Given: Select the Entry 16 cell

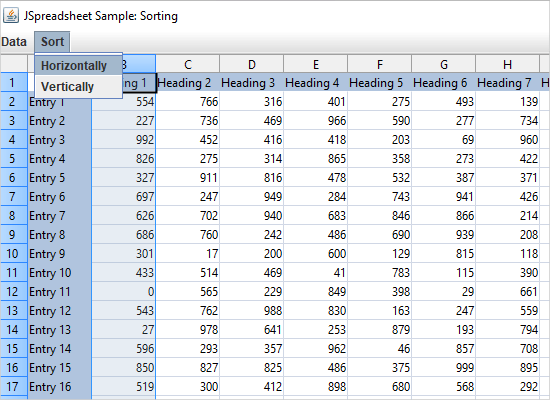Looking at the screenshot, I should (60, 387).
